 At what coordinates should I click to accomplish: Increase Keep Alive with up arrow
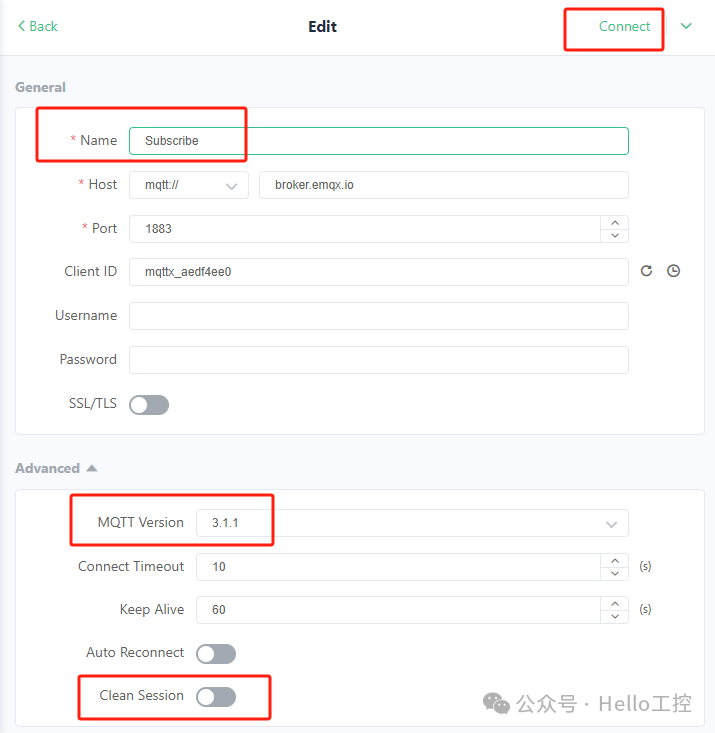pyautogui.click(x=615, y=604)
